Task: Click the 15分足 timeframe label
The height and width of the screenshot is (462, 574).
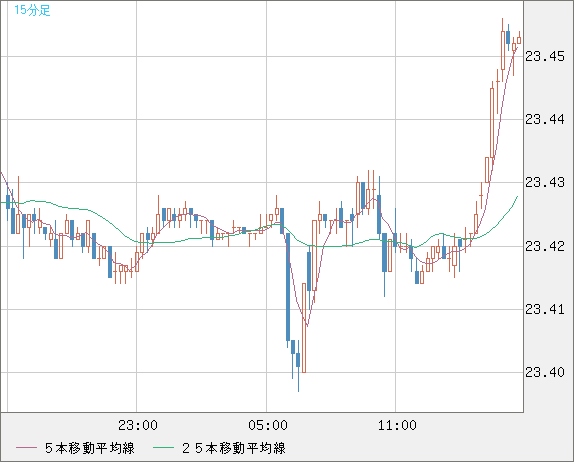Action: pos(32,10)
